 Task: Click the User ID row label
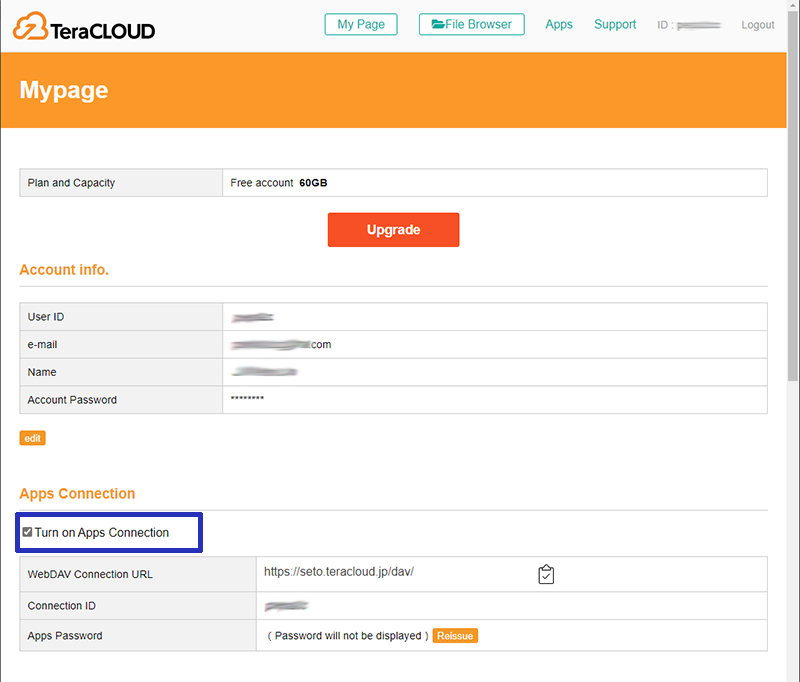tap(46, 317)
